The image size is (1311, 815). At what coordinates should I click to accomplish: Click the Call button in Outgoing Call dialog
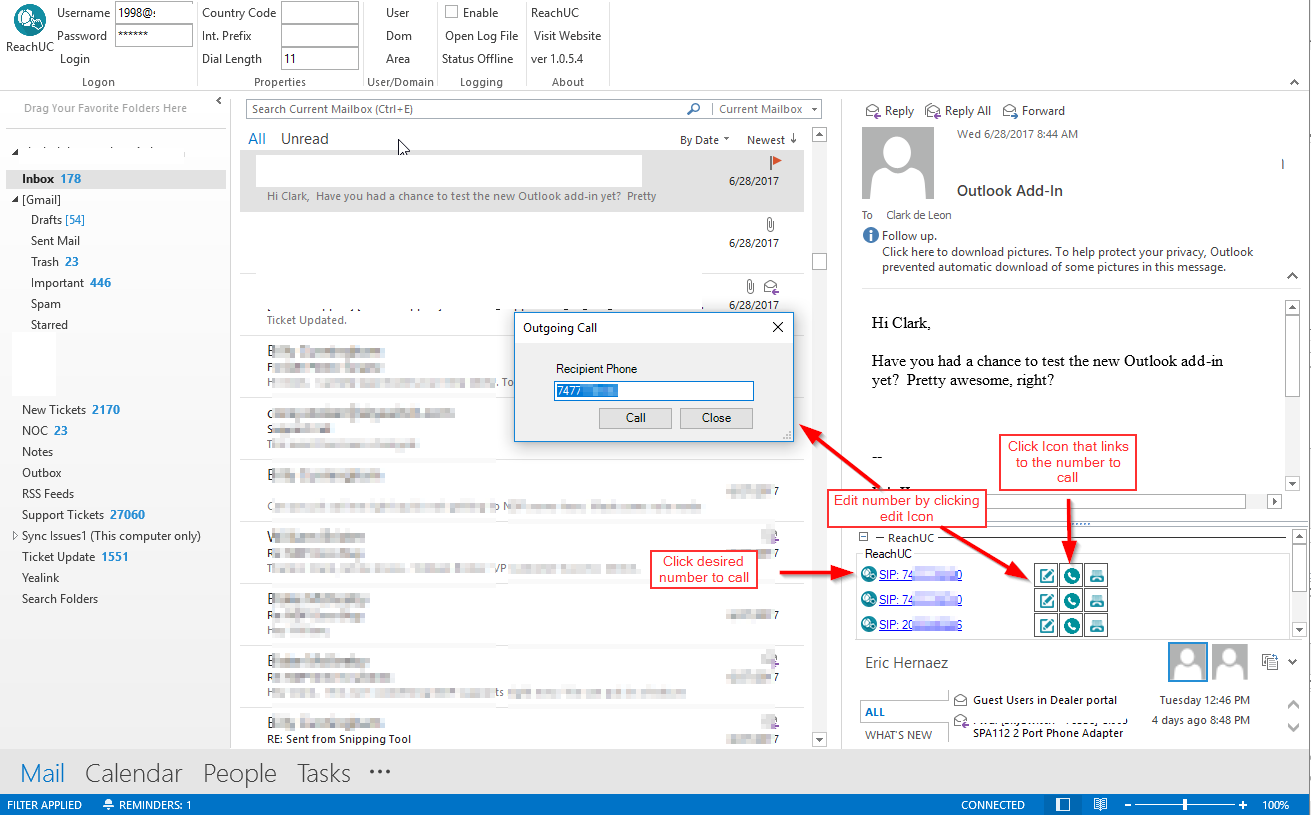tap(636, 418)
